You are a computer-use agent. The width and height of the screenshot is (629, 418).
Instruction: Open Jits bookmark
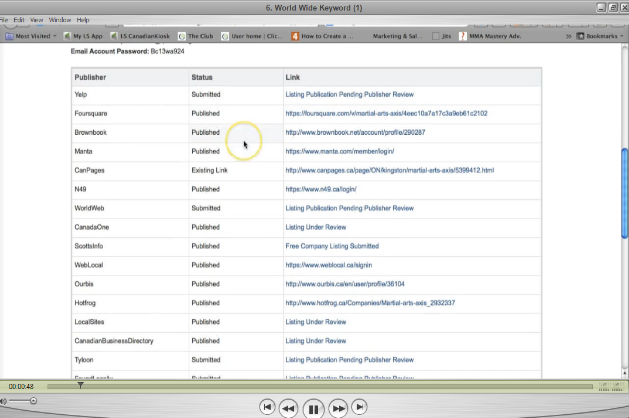[x=442, y=36]
